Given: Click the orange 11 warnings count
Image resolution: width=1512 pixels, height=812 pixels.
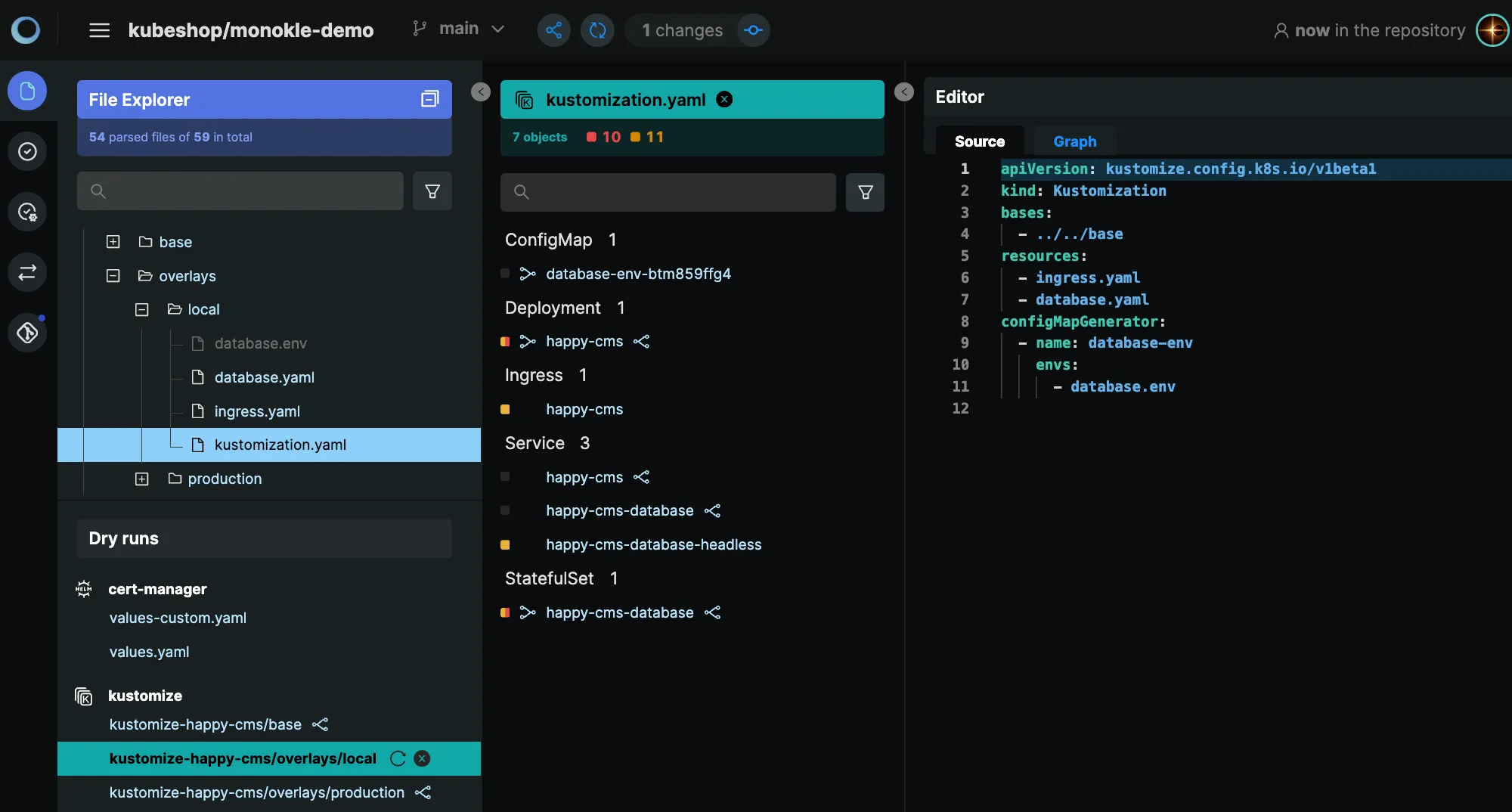Looking at the screenshot, I should tap(647, 137).
